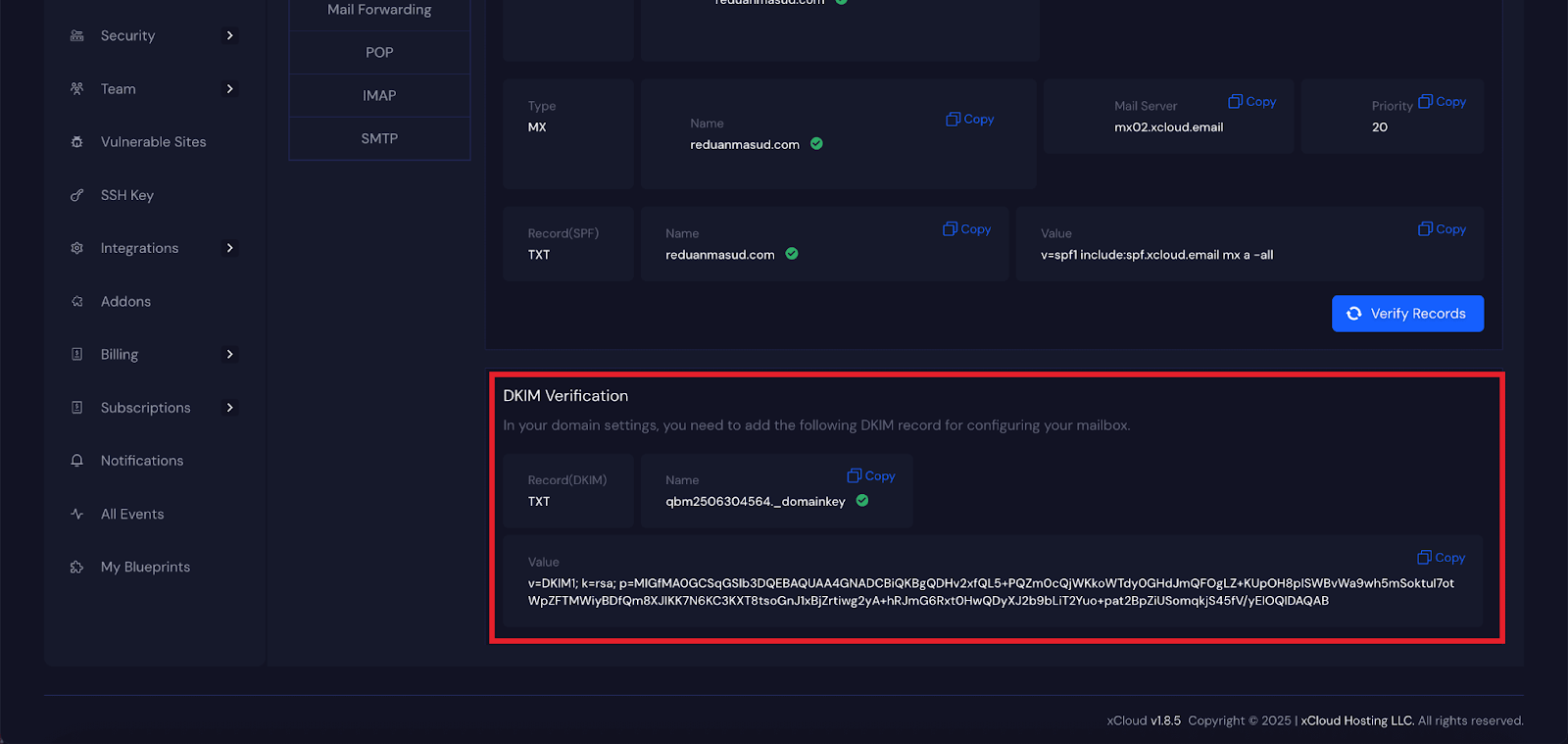This screenshot has height=744, width=1568.
Task: Expand the Security submenu chevron
Action: [x=230, y=36]
